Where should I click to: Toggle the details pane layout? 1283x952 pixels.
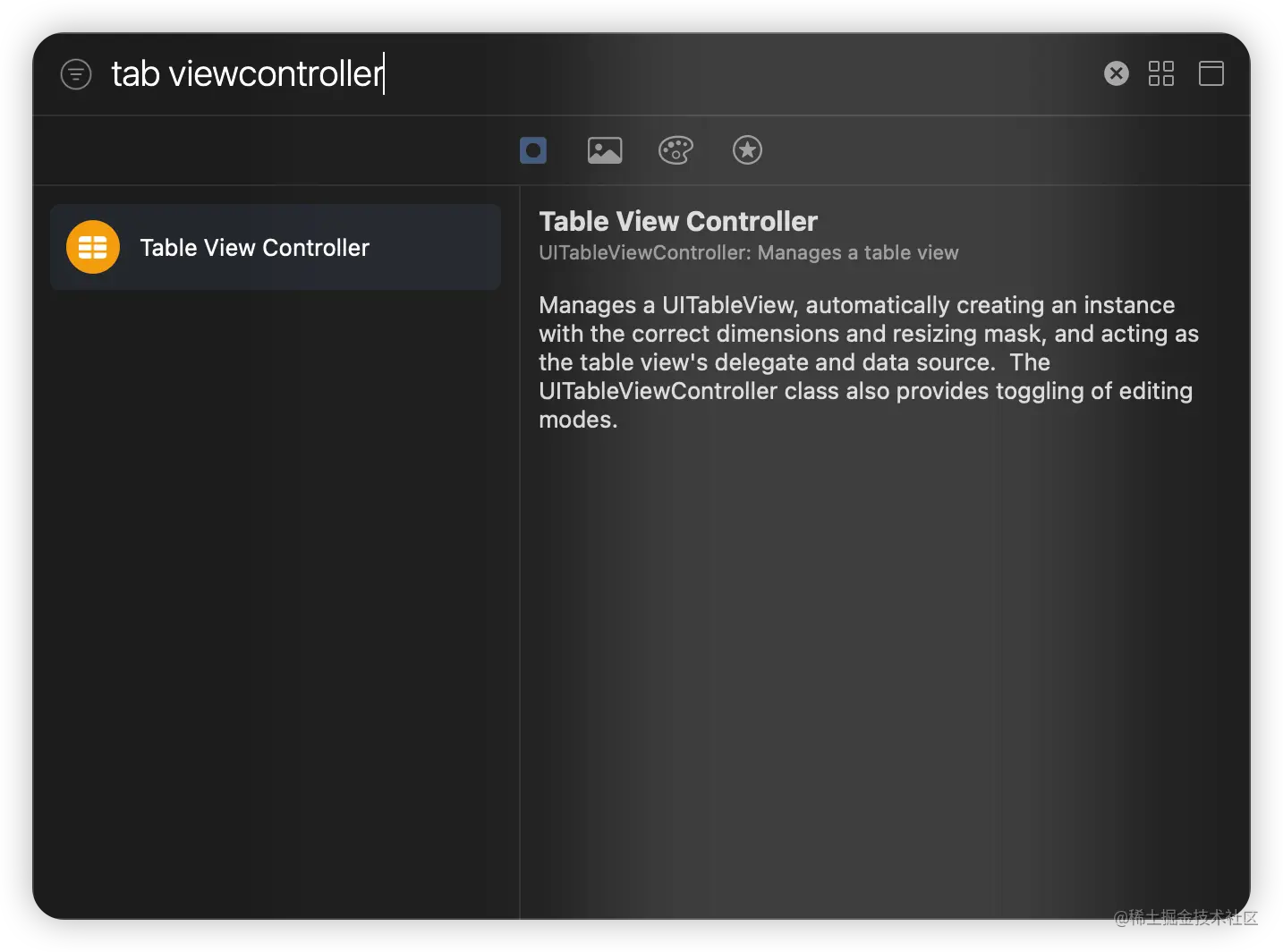coord(1211,73)
